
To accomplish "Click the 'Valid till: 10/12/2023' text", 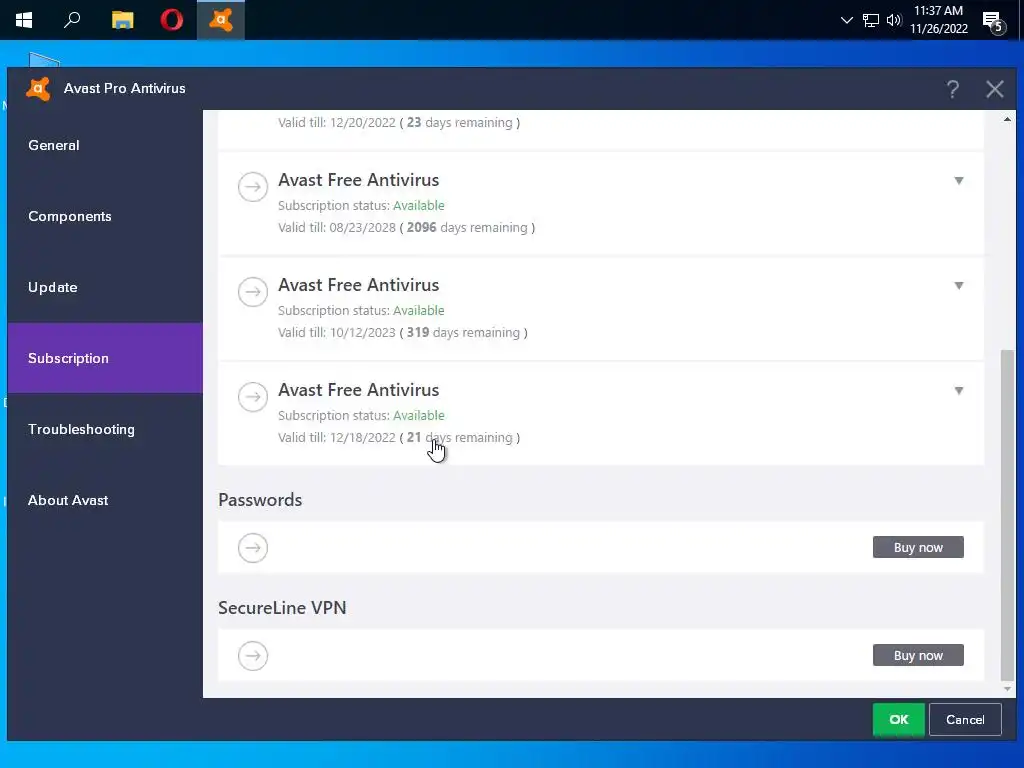I will pyautogui.click(x=336, y=333).
